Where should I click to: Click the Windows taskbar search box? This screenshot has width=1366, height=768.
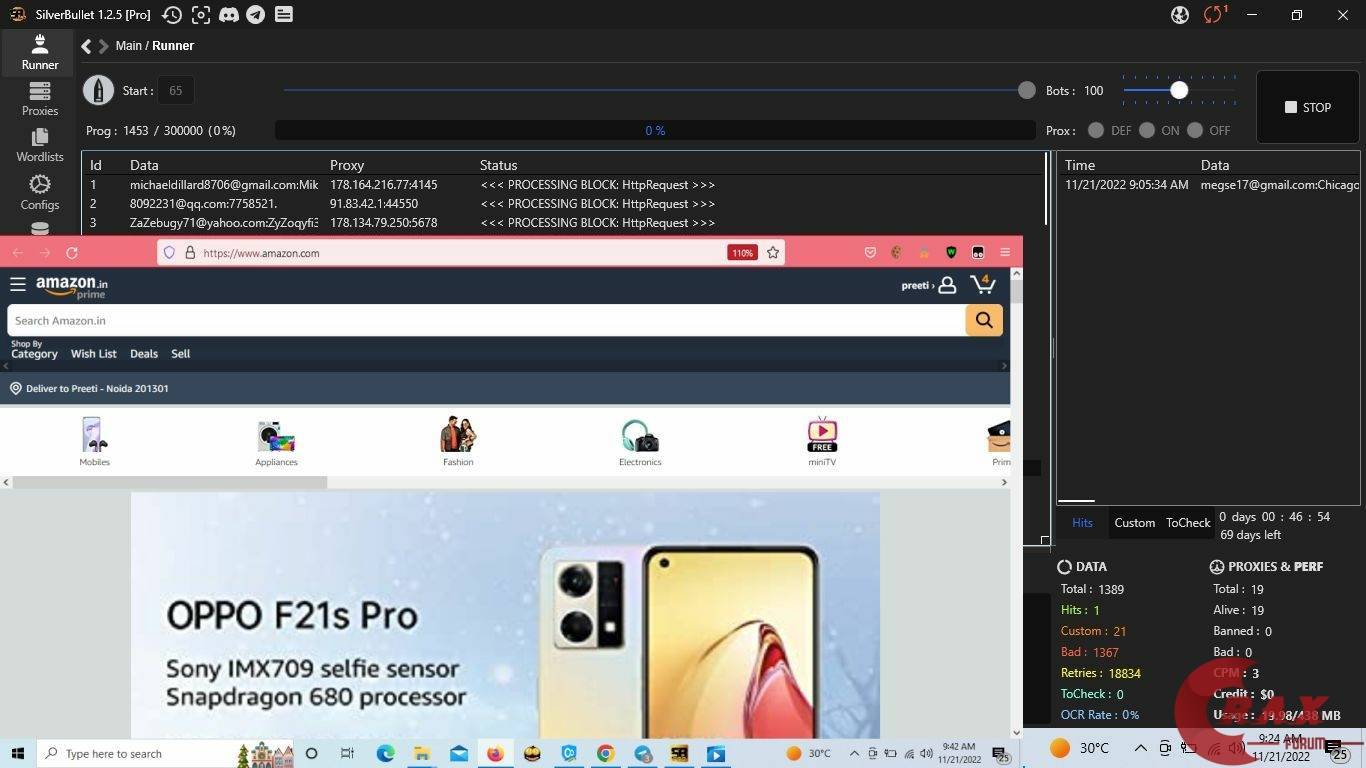pos(138,754)
